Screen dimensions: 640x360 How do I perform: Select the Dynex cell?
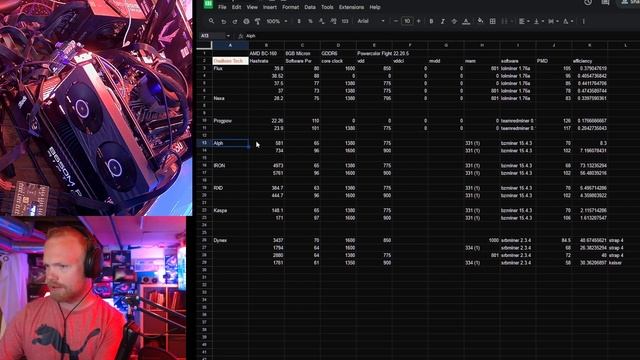[x=230, y=240]
